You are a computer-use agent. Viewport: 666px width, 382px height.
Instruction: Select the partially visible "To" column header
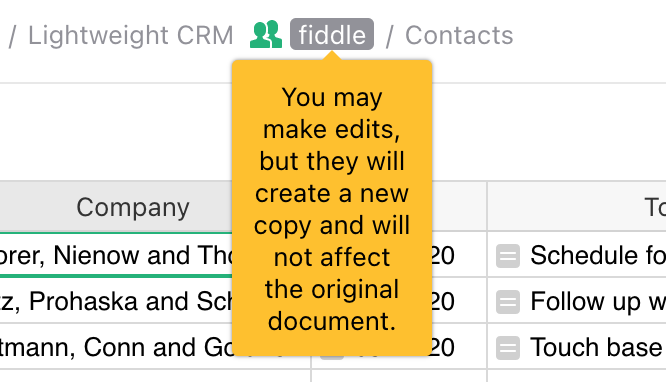pos(577,207)
